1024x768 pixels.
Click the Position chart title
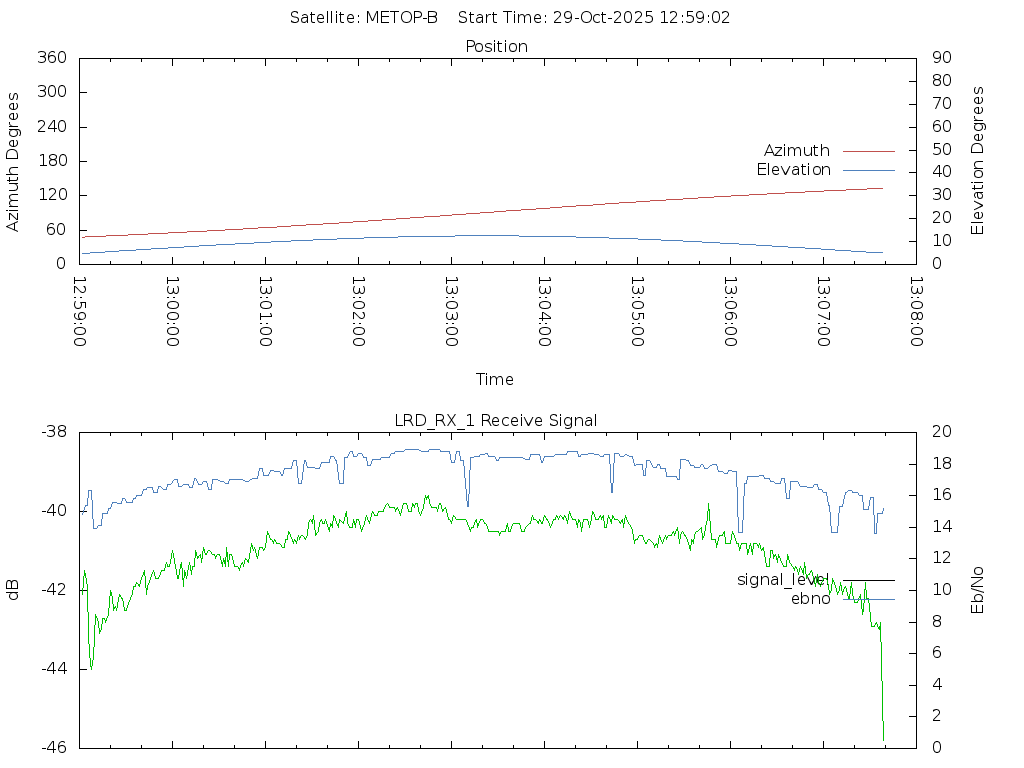click(x=497, y=46)
